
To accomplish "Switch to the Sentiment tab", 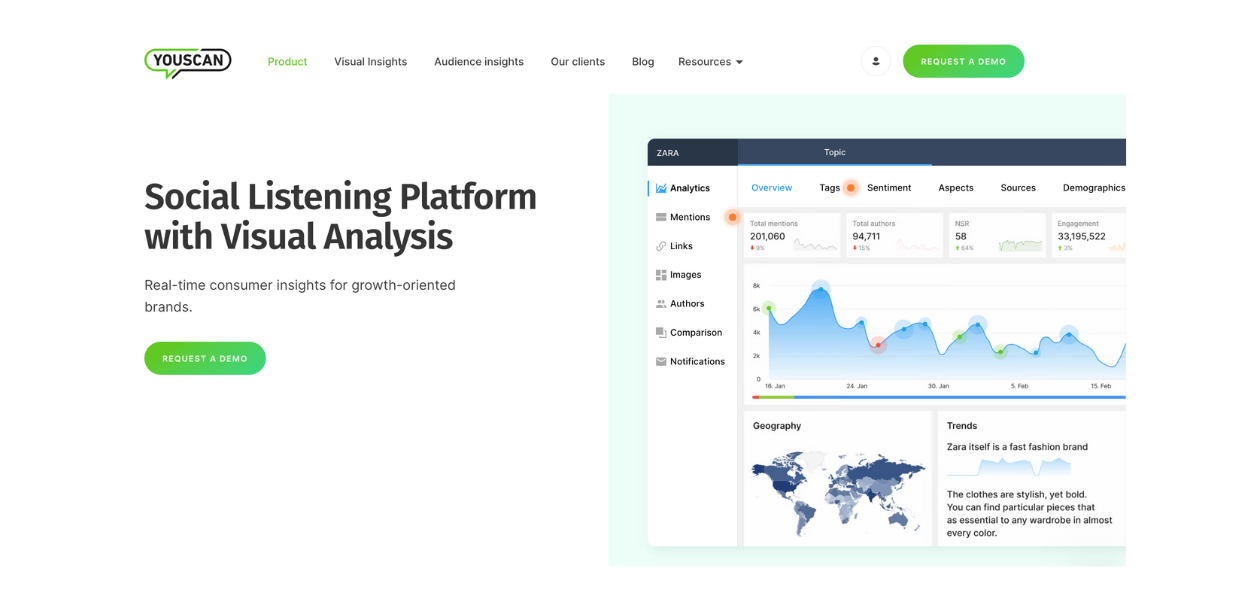I will (x=889, y=188).
